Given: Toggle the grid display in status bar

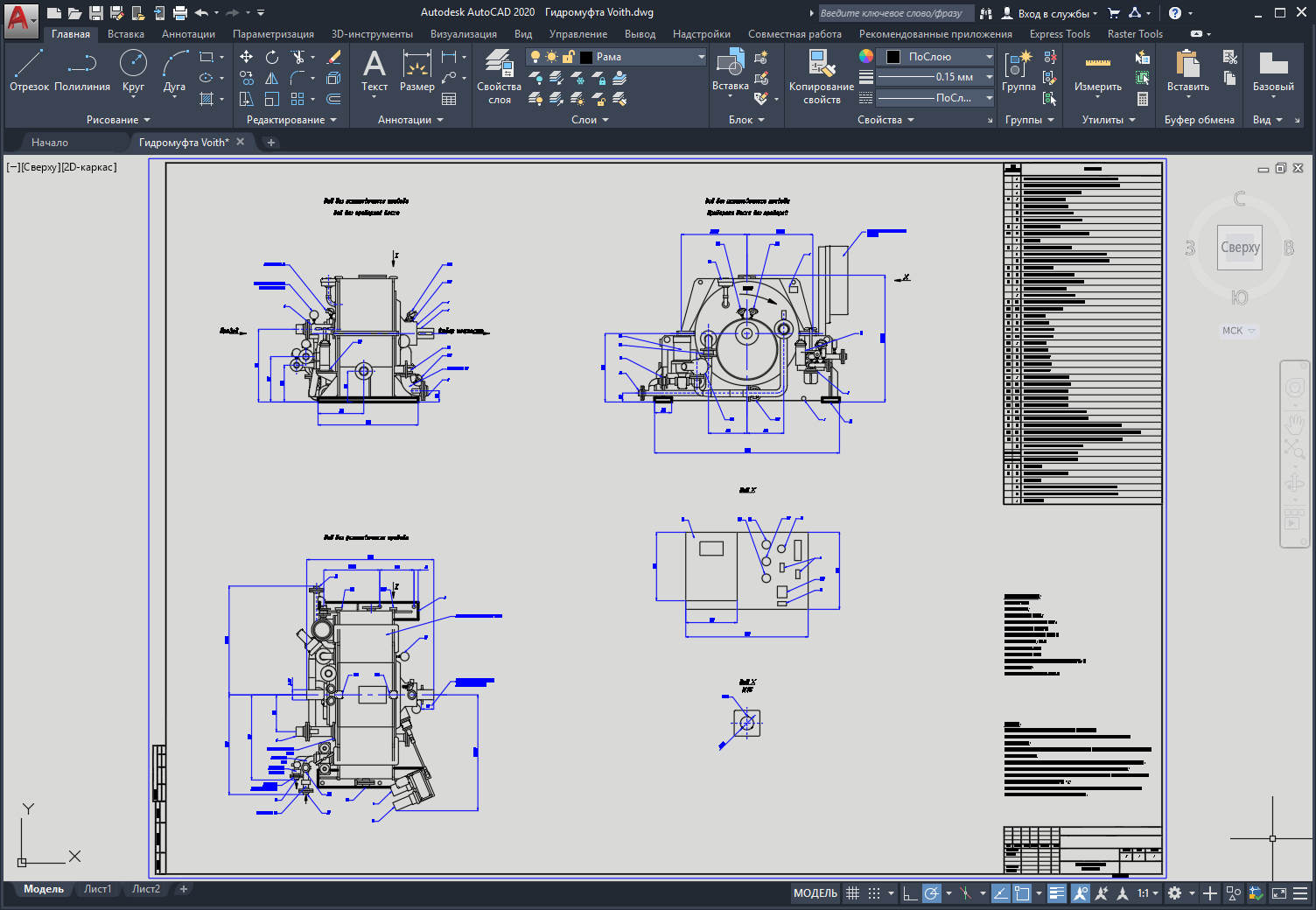Looking at the screenshot, I should (x=852, y=893).
